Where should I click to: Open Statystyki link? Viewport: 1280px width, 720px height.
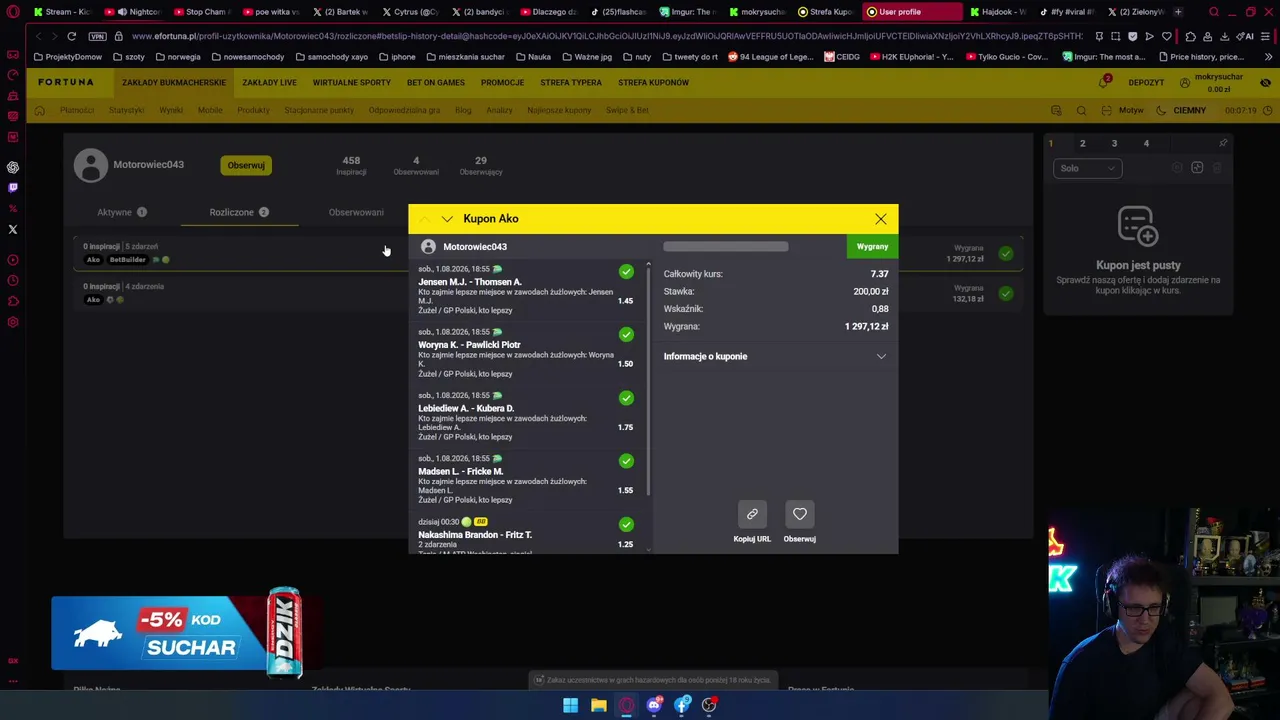tap(126, 110)
